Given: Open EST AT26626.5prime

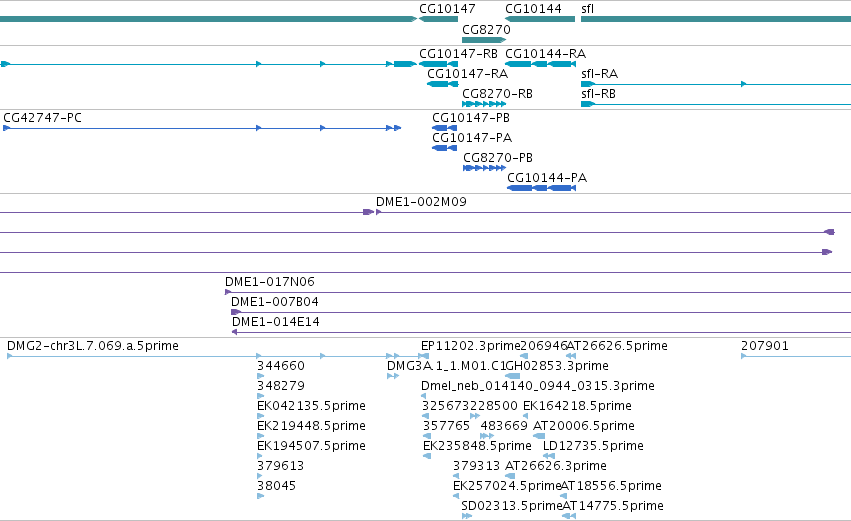Looking at the screenshot, I should pos(617,346).
